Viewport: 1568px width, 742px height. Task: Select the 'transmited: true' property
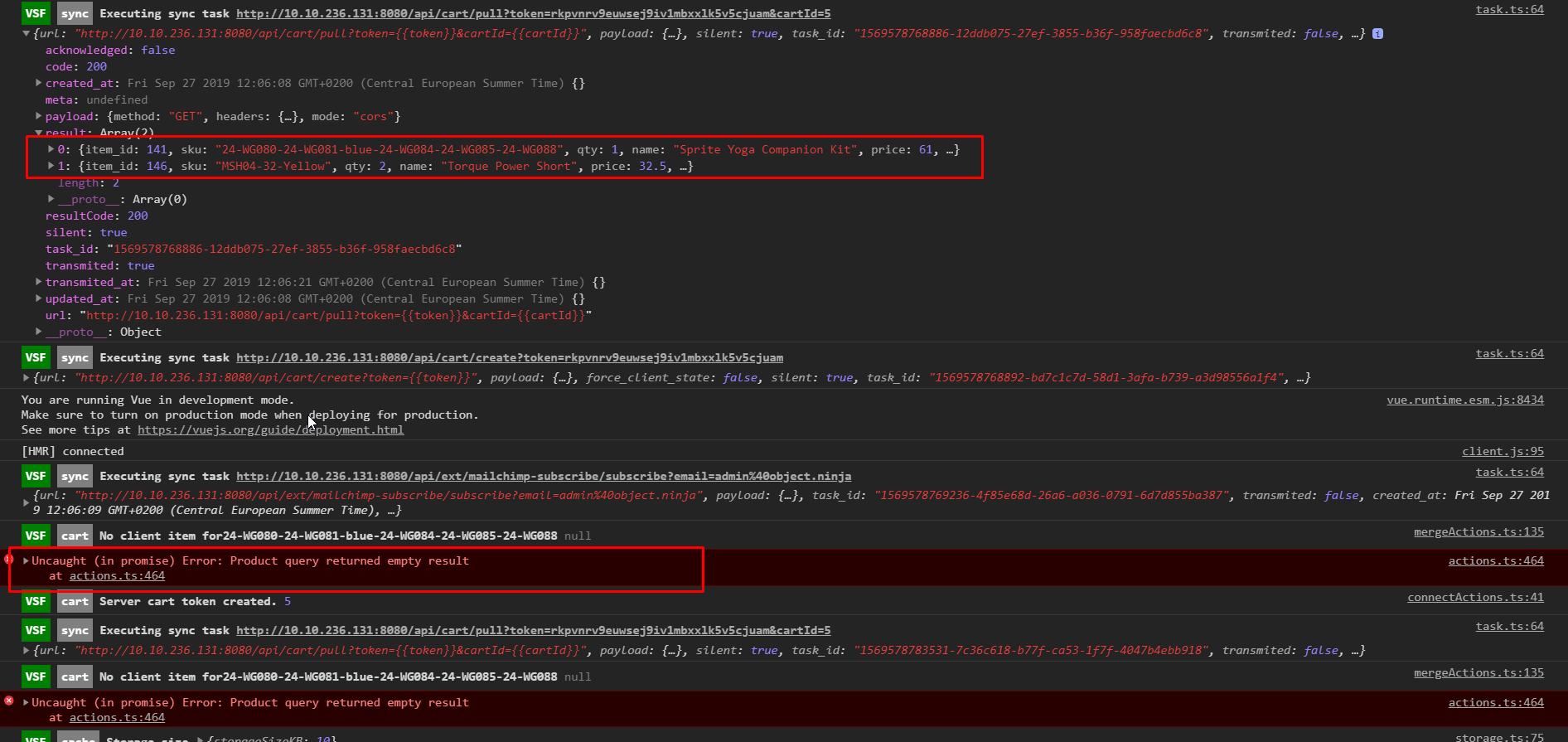click(x=100, y=265)
